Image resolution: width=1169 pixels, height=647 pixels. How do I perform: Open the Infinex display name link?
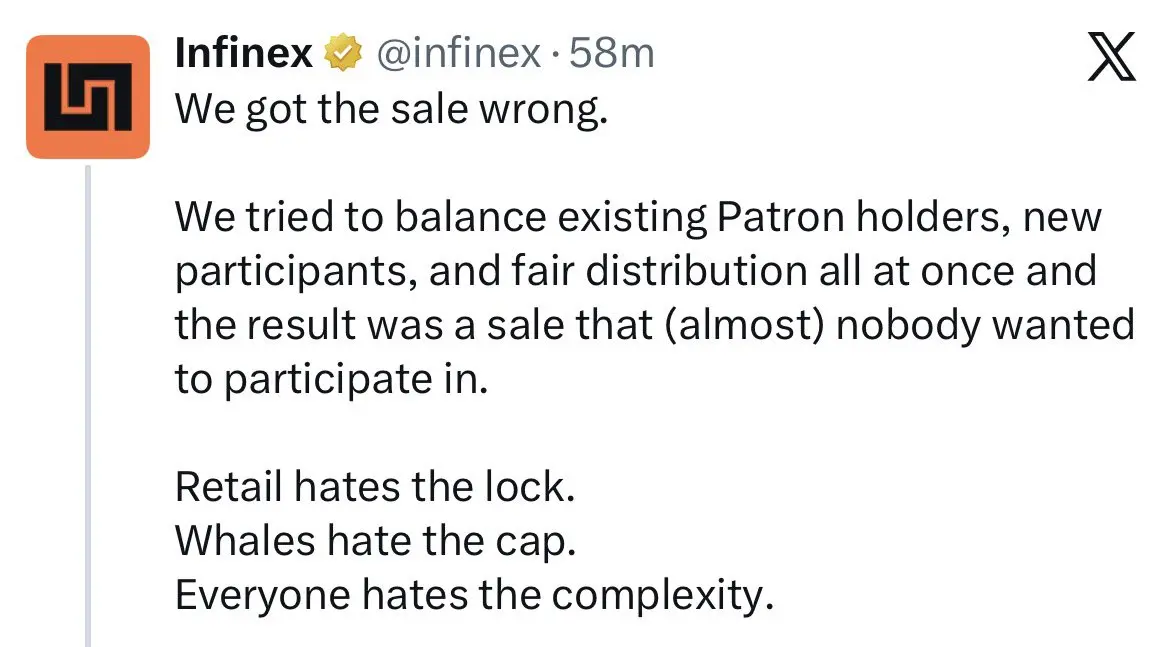click(x=244, y=53)
